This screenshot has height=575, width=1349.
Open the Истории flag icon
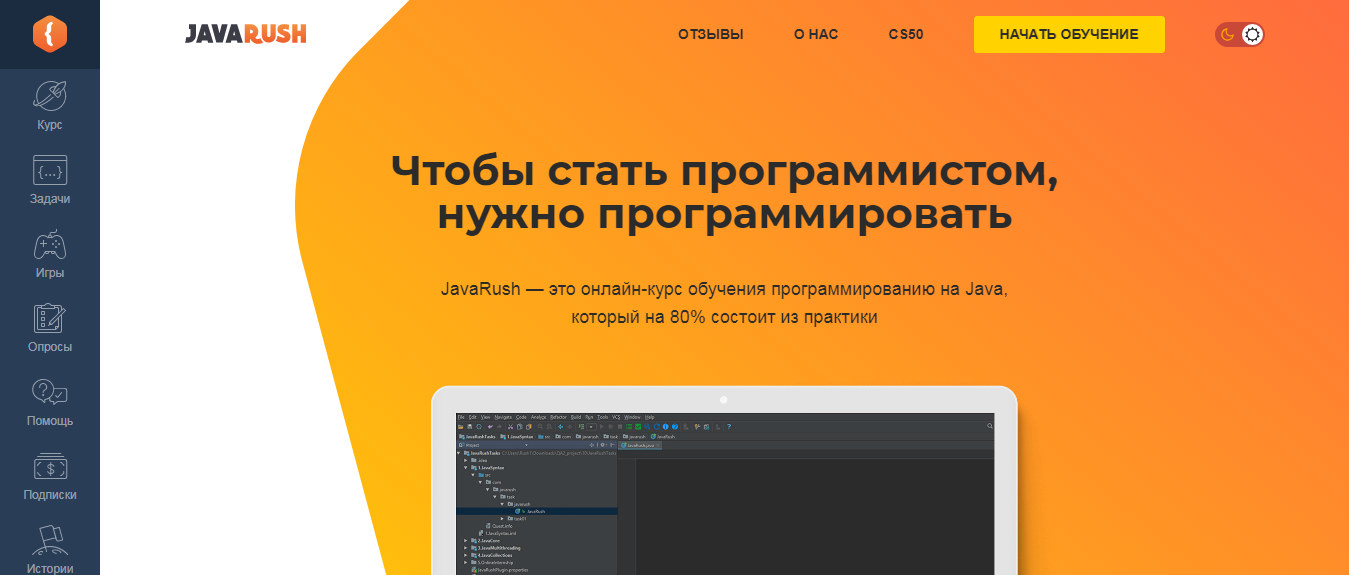coord(50,540)
